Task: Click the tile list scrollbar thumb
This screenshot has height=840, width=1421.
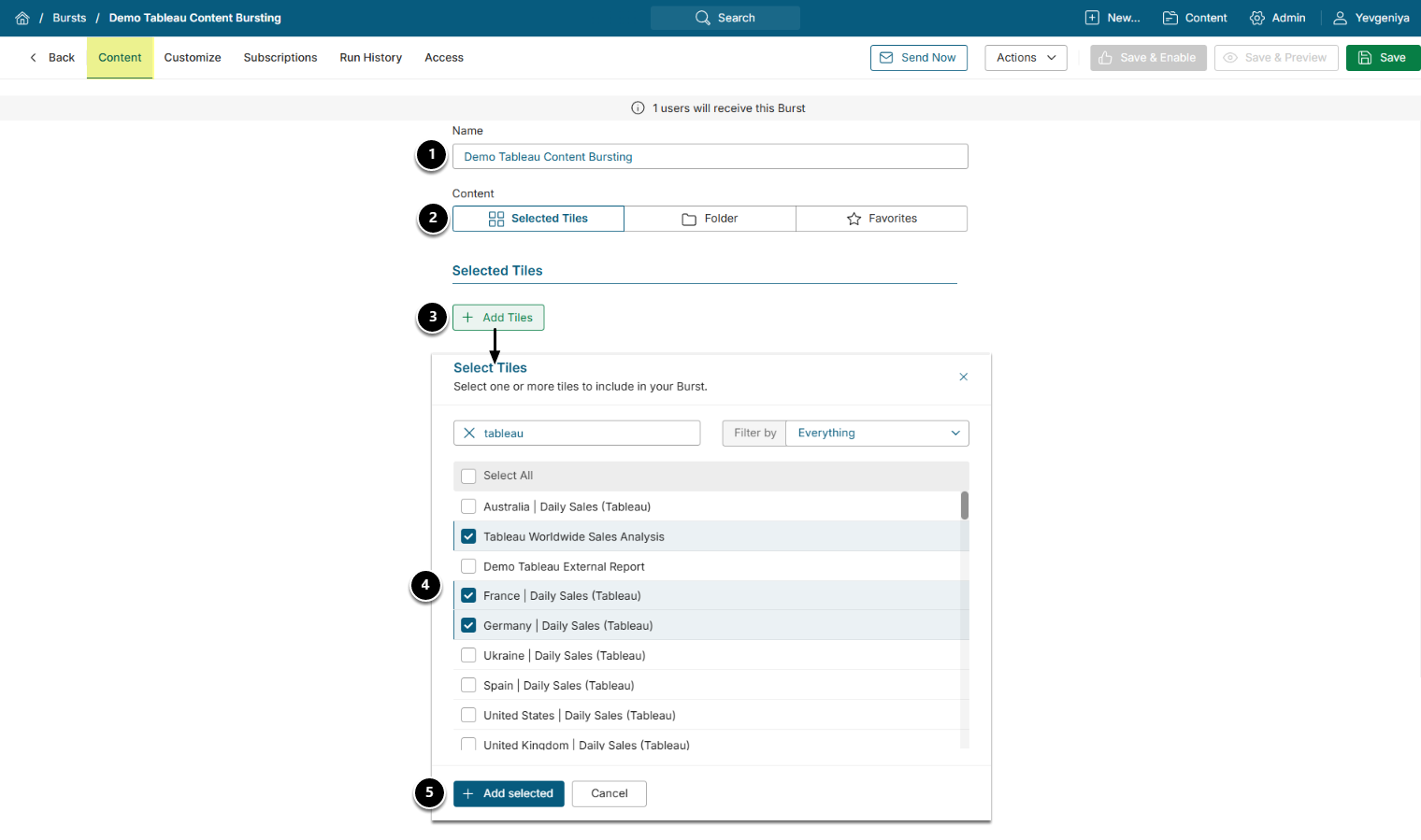Action: tap(964, 505)
